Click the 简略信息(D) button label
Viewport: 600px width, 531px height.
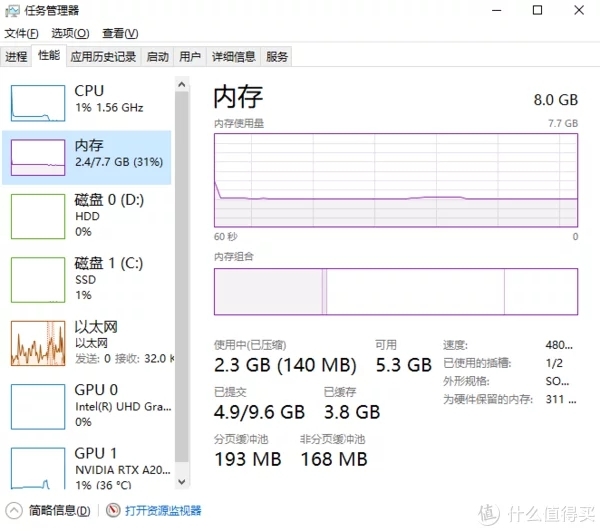(x=60, y=510)
